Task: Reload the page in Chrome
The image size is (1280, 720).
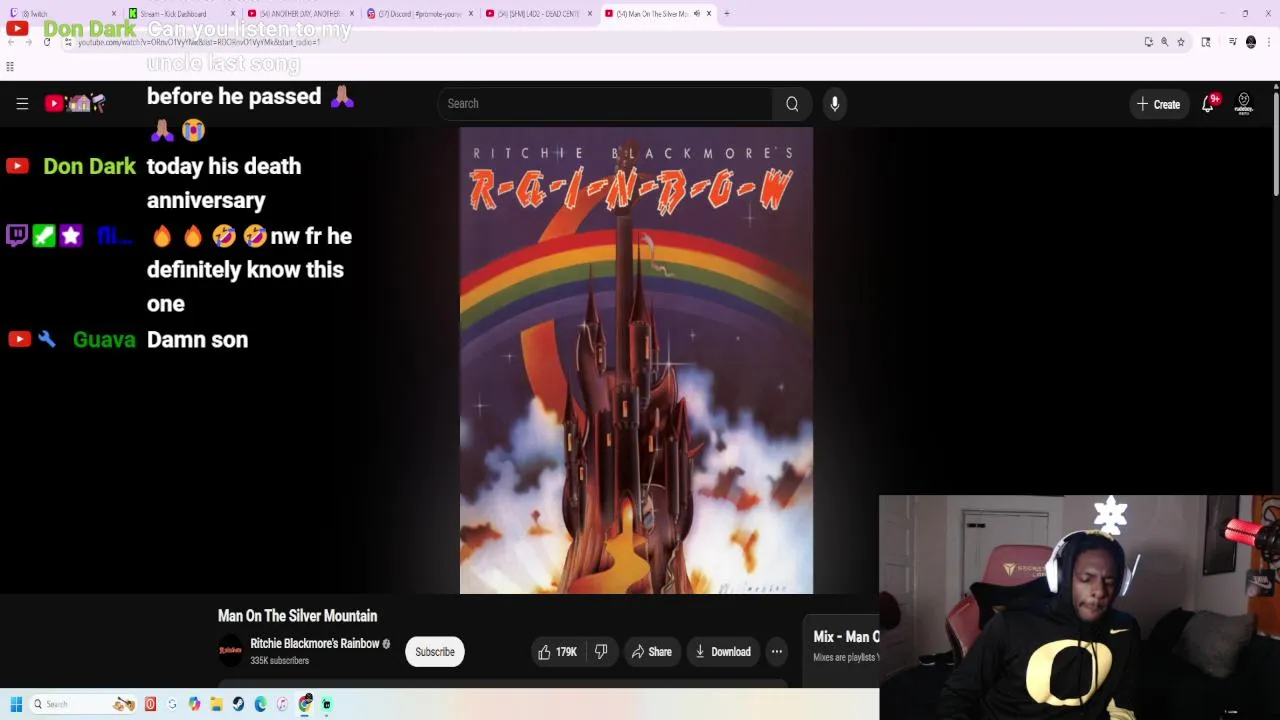Action: coord(46,42)
